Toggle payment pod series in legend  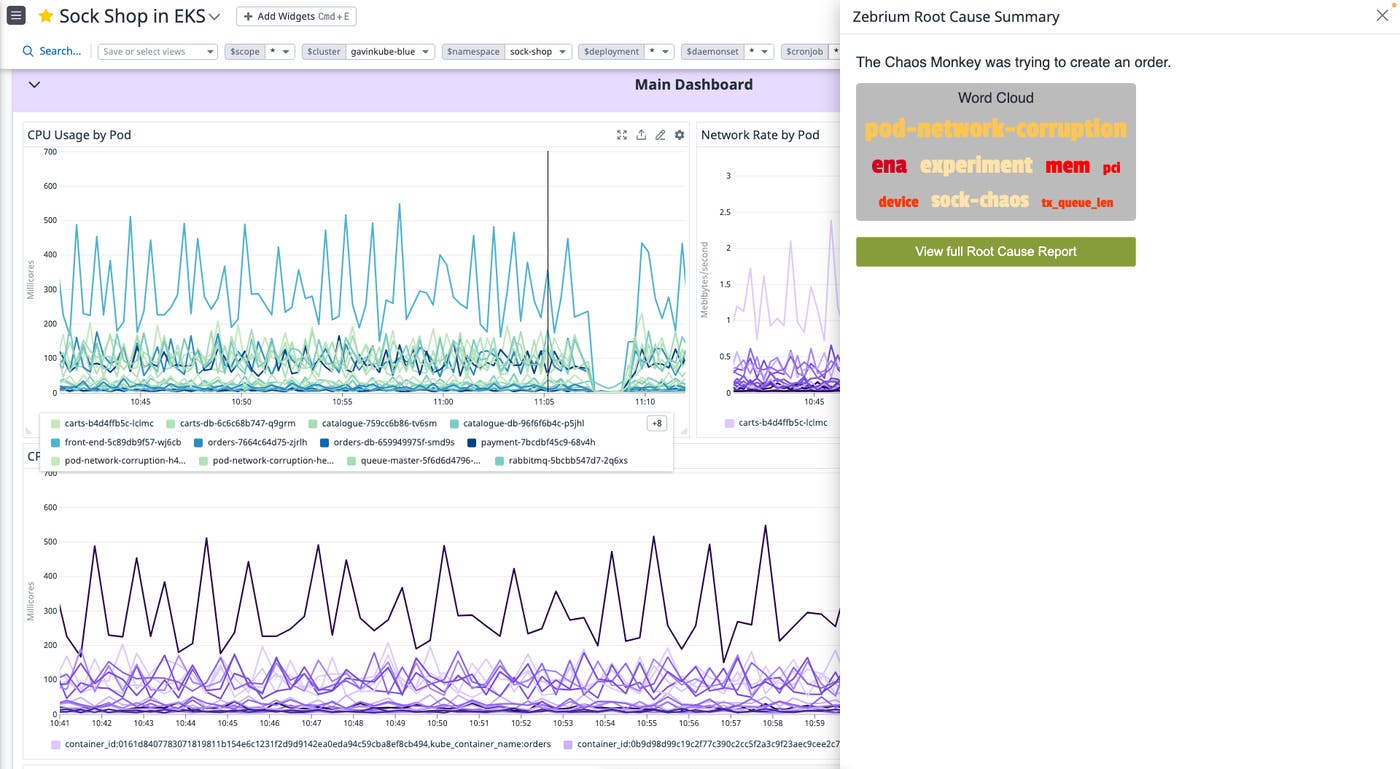point(537,442)
